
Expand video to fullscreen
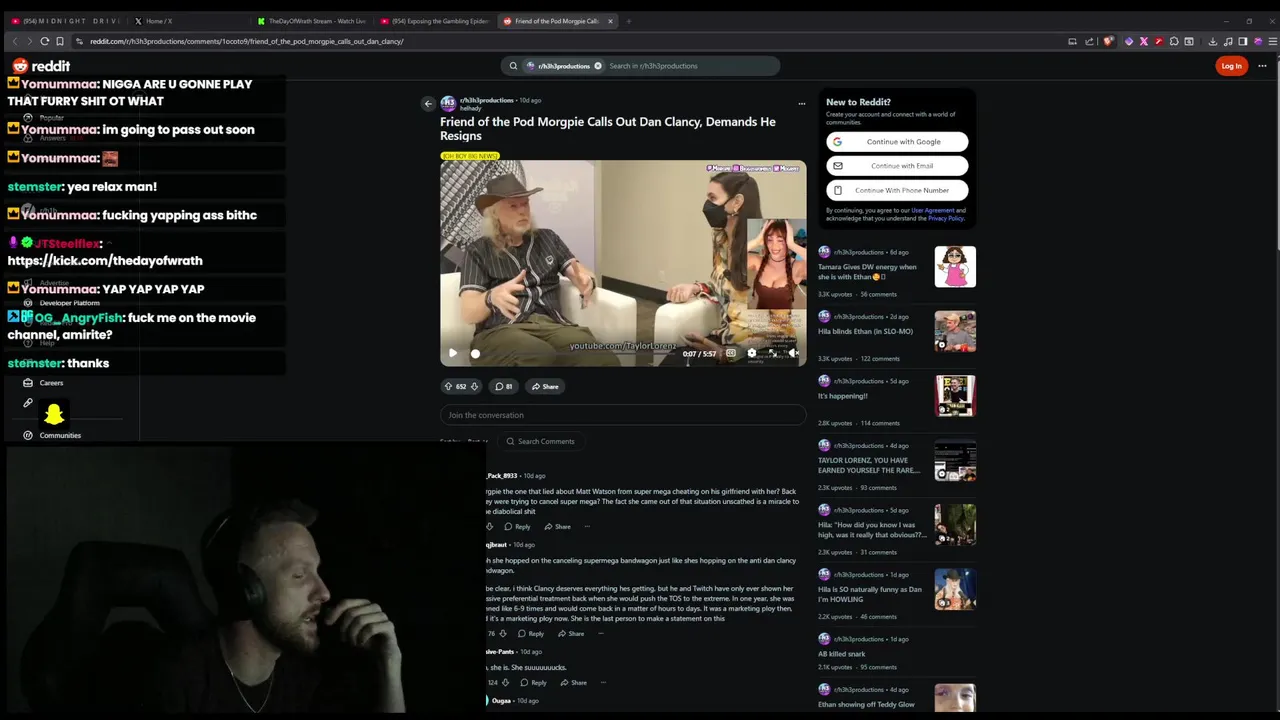[x=772, y=353]
